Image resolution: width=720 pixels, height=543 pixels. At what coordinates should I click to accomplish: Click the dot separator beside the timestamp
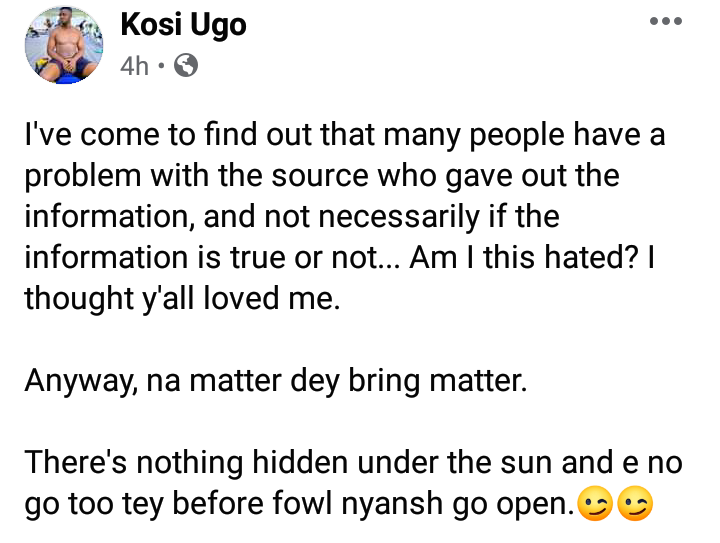pyautogui.click(x=161, y=66)
